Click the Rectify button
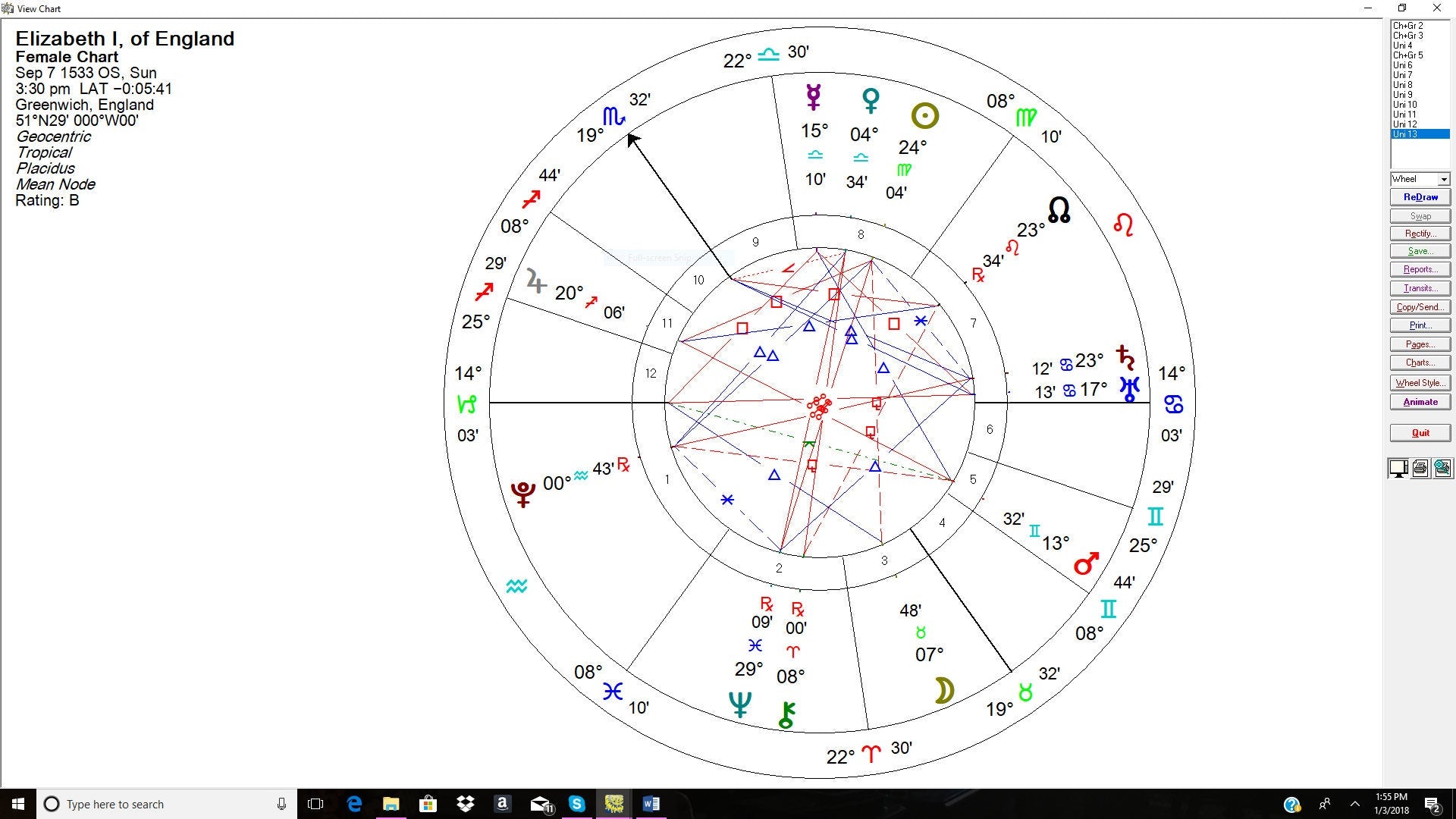 pyautogui.click(x=1420, y=234)
